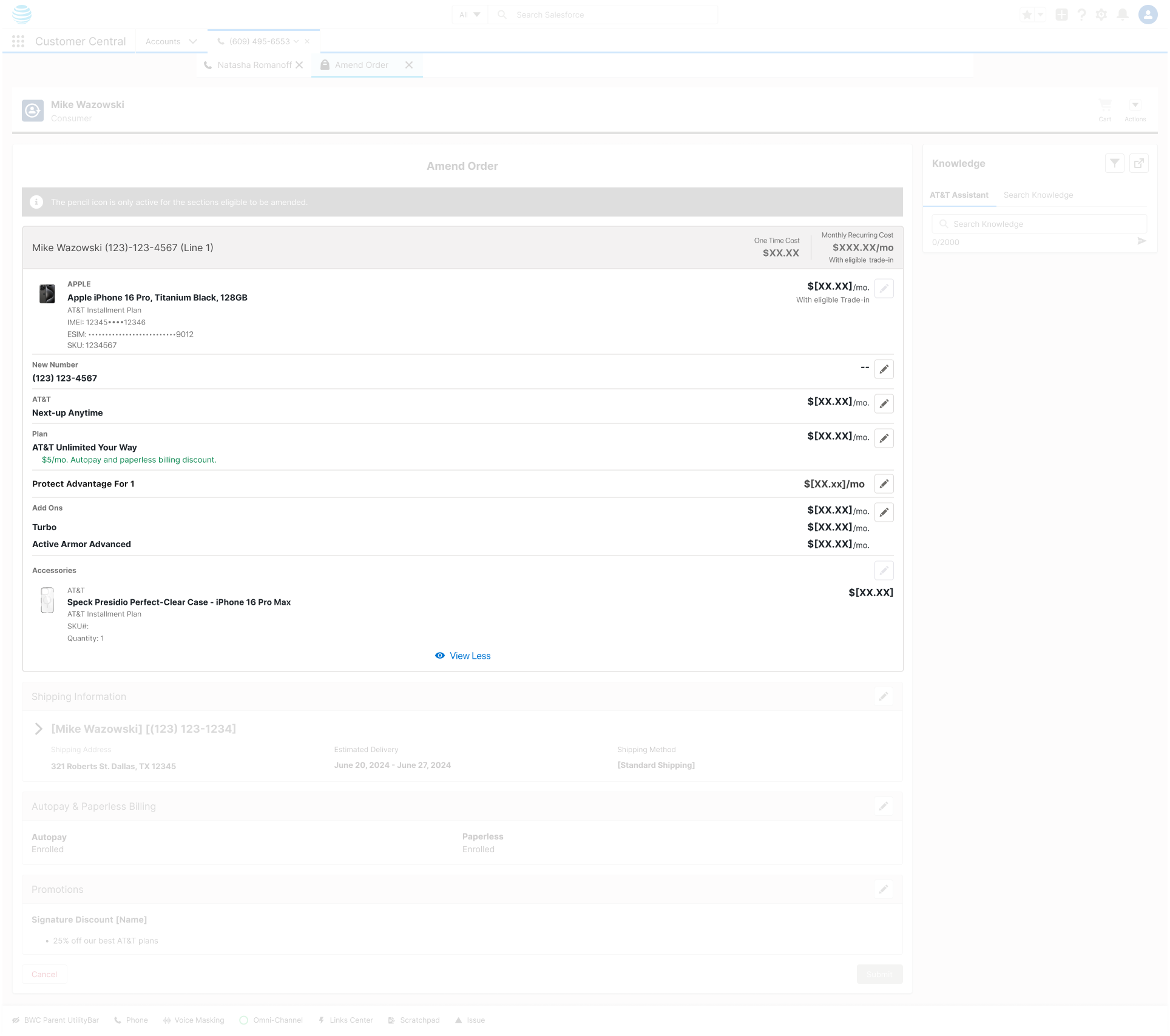Viewport: 1170px width, 1036px height.
Task: Open Phone in the utility bar
Action: point(131,1020)
